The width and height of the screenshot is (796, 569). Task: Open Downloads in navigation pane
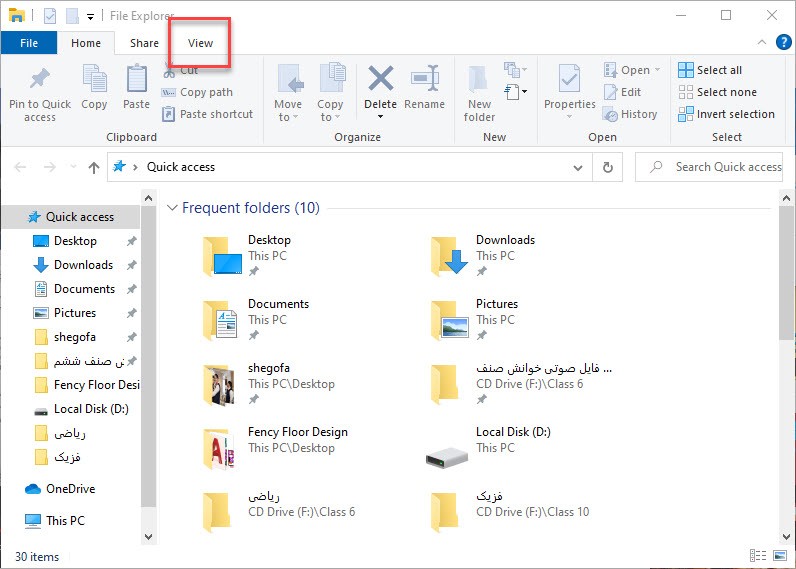pyautogui.click(x=83, y=265)
